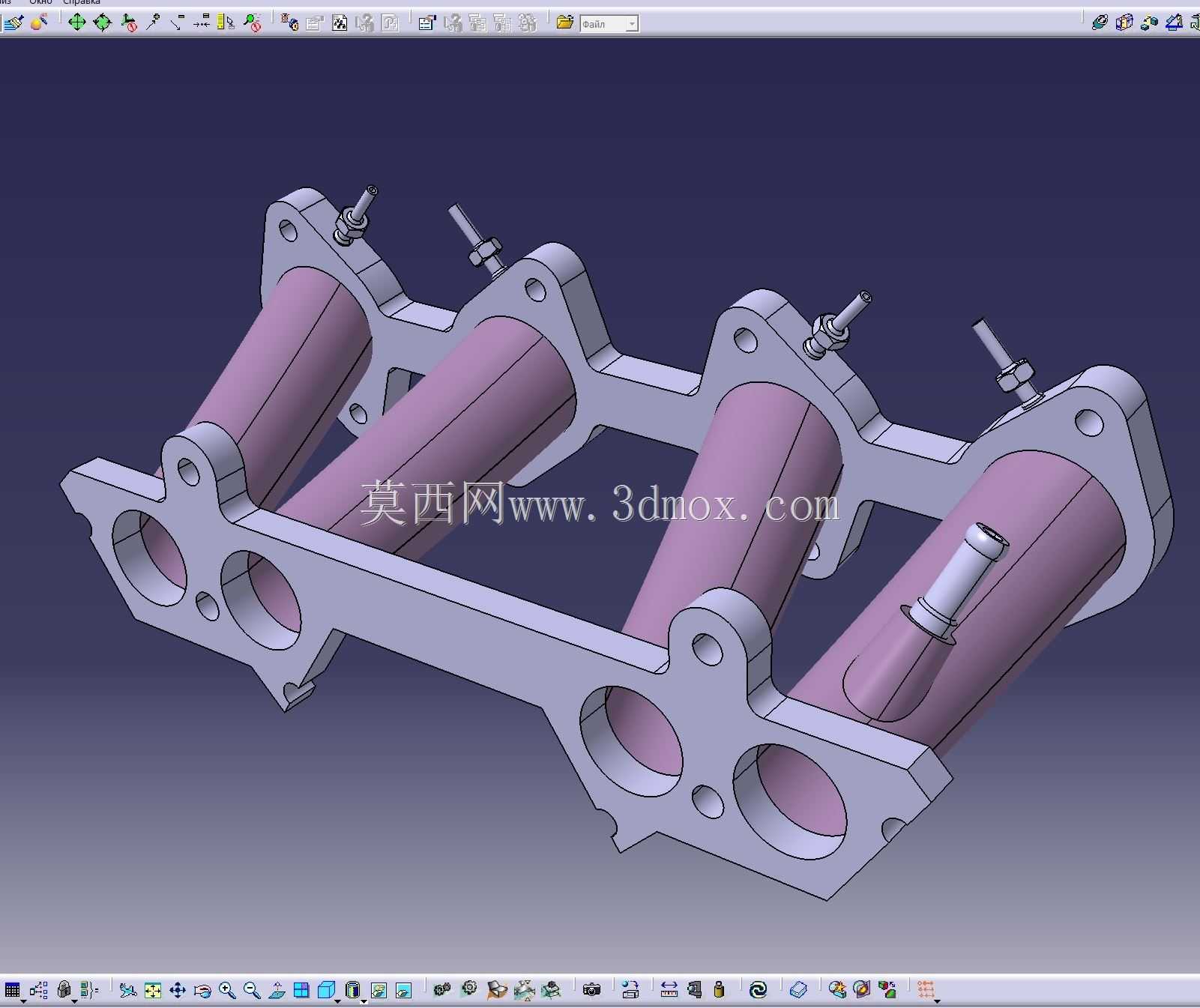The image size is (1200, 1008).
Task: Open the Окно menu
Action: click(40, 2)
